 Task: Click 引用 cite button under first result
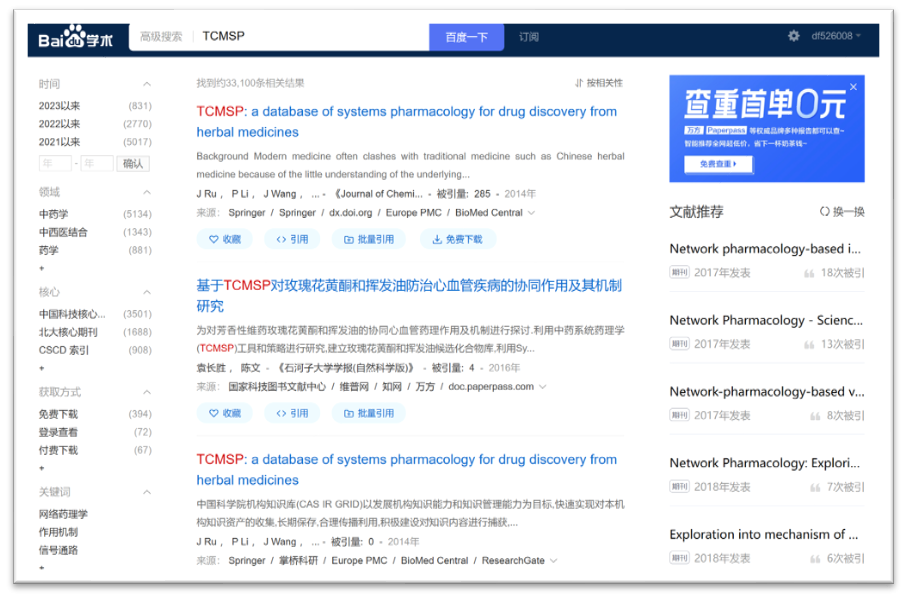pyautogui.click(x=292, y=239)
